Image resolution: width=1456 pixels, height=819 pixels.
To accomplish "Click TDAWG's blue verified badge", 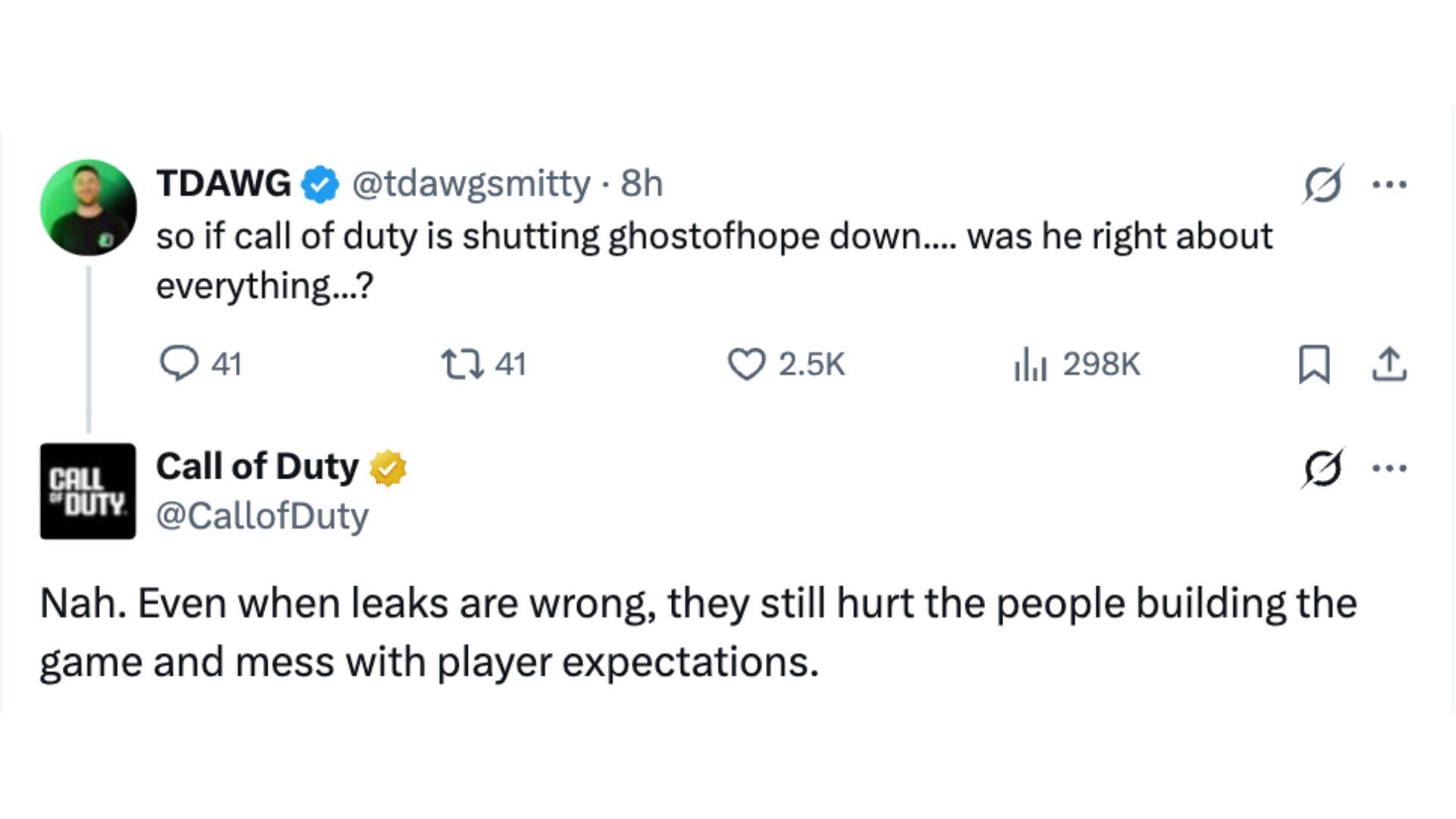I will coord(321,184).
